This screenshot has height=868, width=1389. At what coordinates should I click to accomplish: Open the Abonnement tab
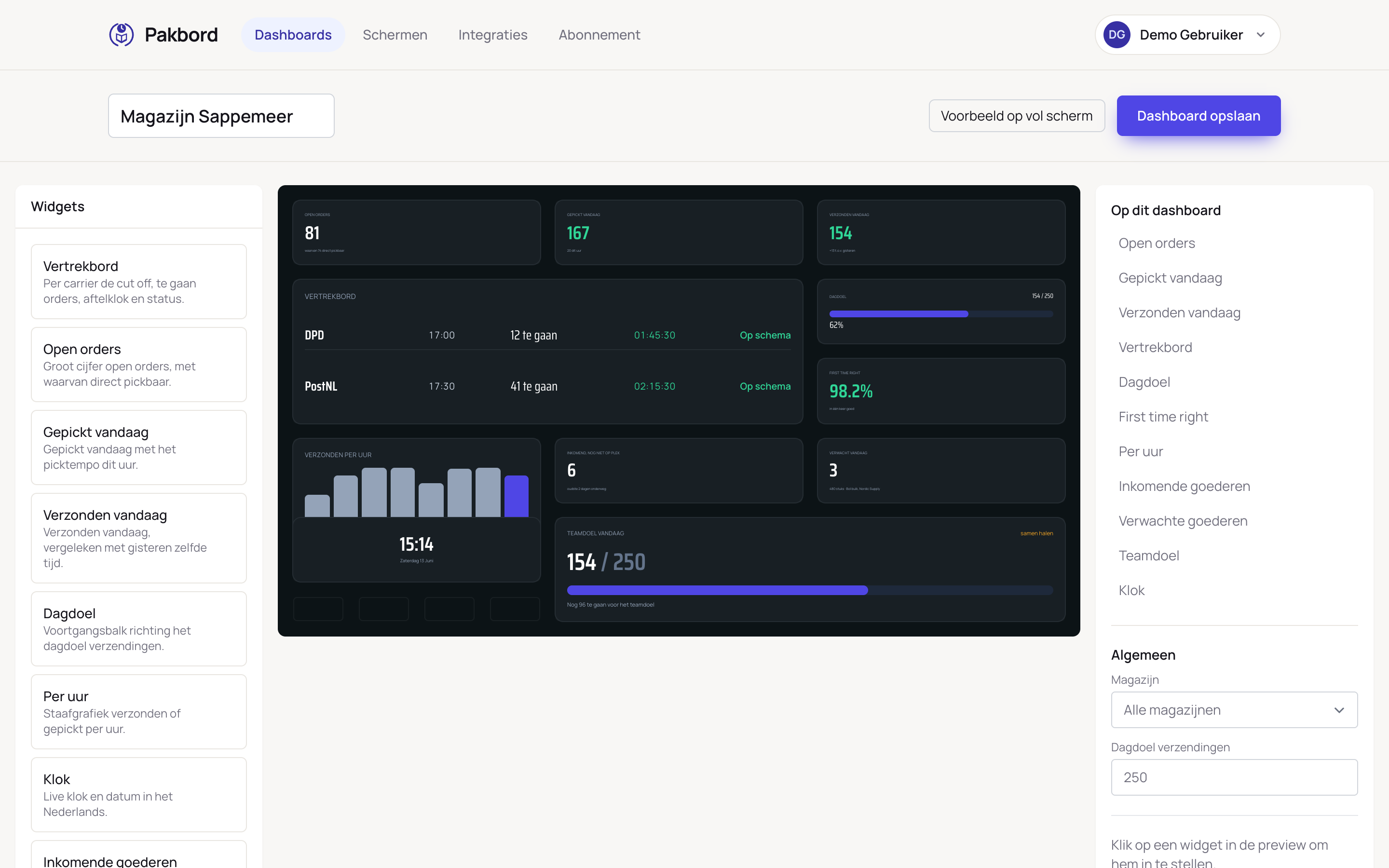pyautogui.click(x=599, y=34)
